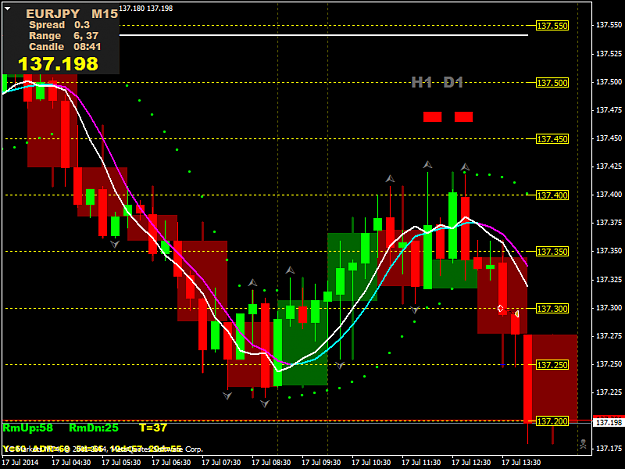Select the D1 timeframe label
The height and width of the screenshot is (469, 625).
click(453, 82)
